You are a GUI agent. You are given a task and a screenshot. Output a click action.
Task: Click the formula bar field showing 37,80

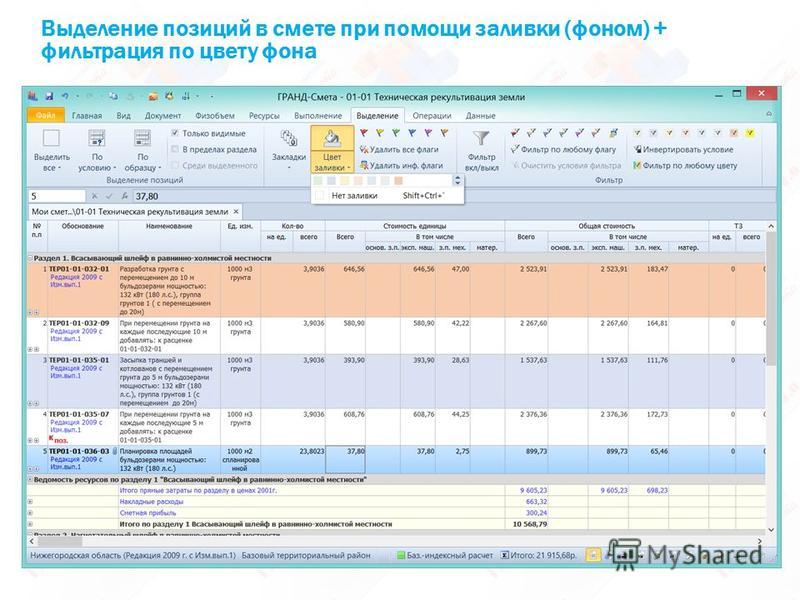click(454, 196)
